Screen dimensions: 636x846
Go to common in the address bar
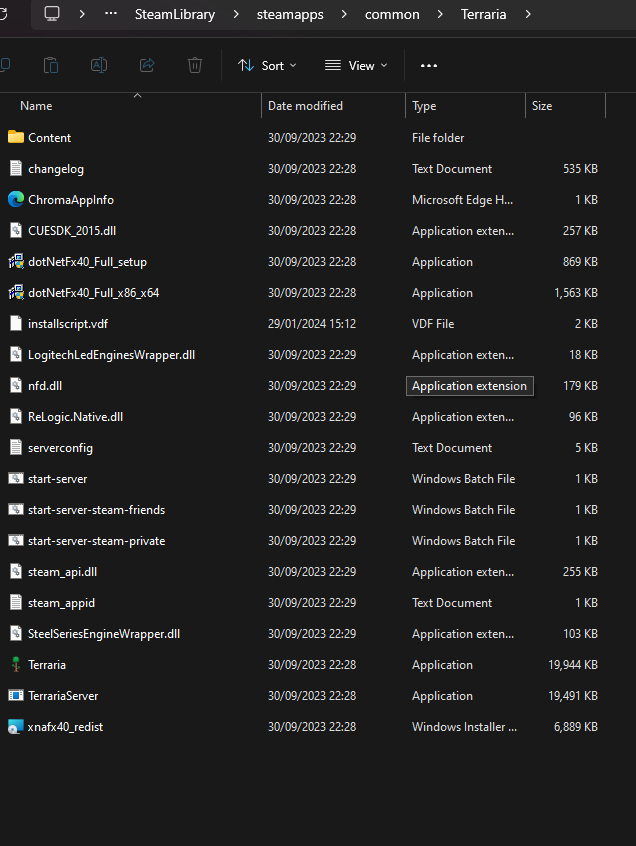(392, 15)
